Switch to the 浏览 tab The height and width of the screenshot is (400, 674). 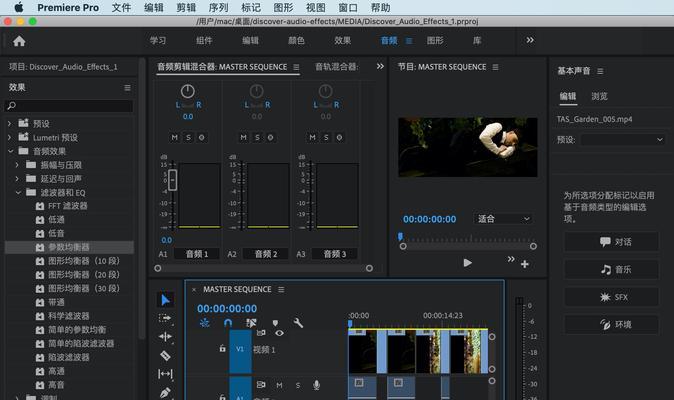599,96
